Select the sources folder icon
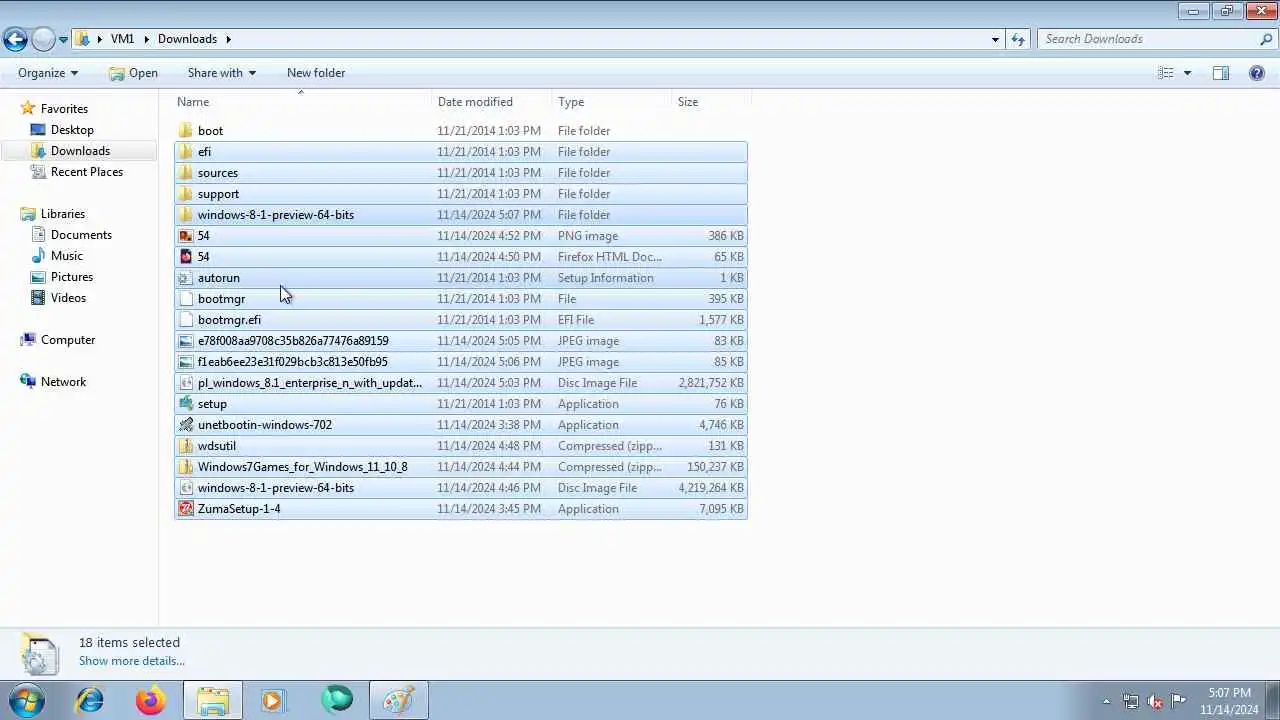Image resolution: width=1280 pixels, height=720 pixels. (186, 173)
